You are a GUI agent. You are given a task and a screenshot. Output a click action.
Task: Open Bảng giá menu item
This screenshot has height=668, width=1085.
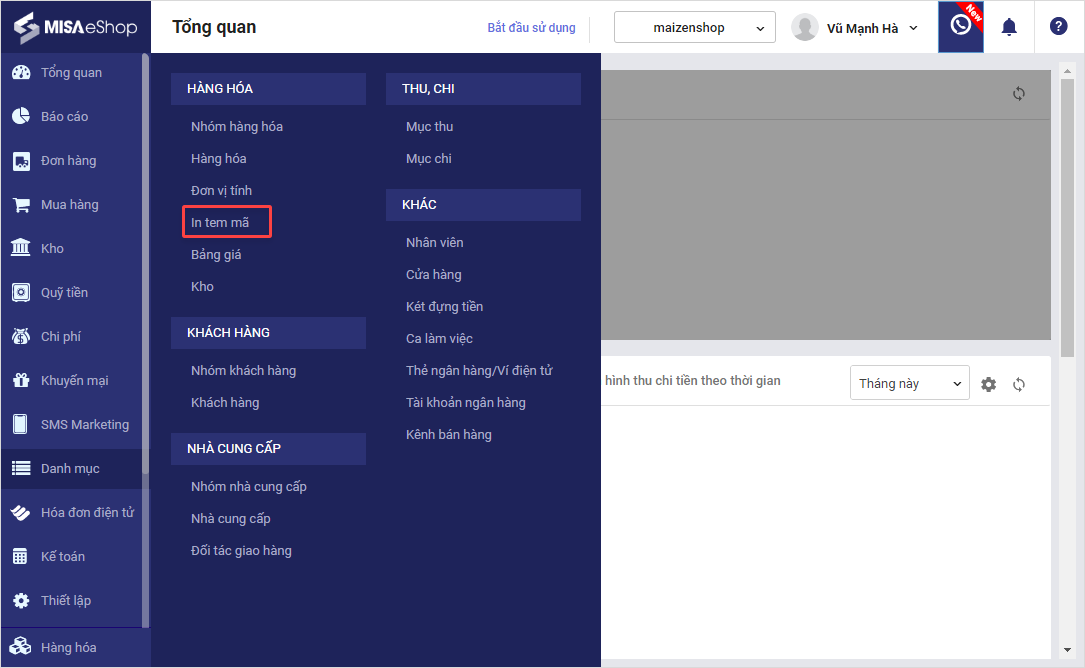coord(216,254)
